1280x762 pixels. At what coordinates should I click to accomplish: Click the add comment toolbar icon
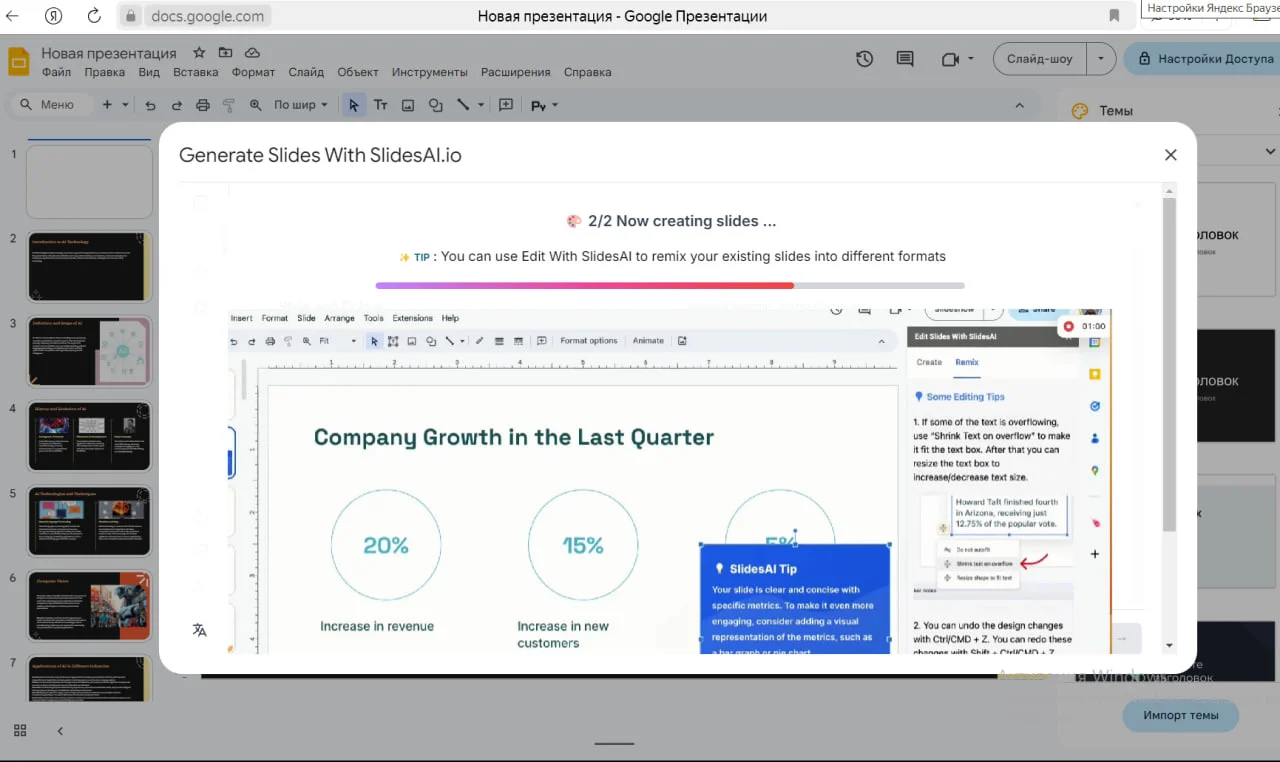click(x=506, y=105)
